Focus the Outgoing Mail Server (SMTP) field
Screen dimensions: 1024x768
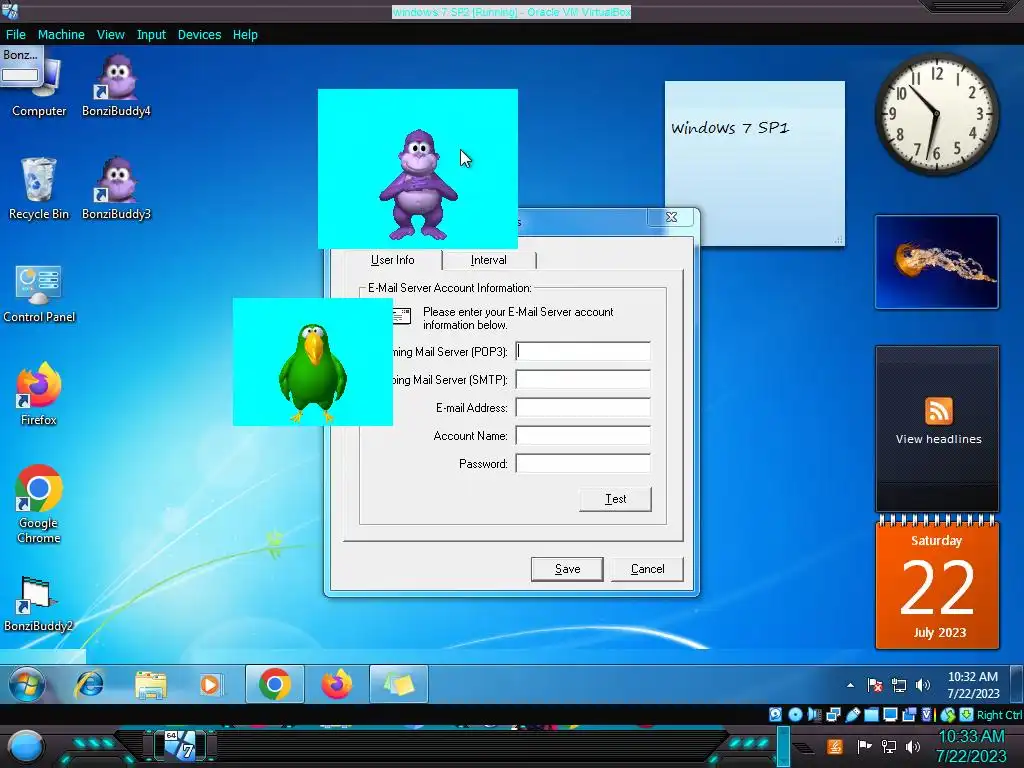(x=583, y=379)
